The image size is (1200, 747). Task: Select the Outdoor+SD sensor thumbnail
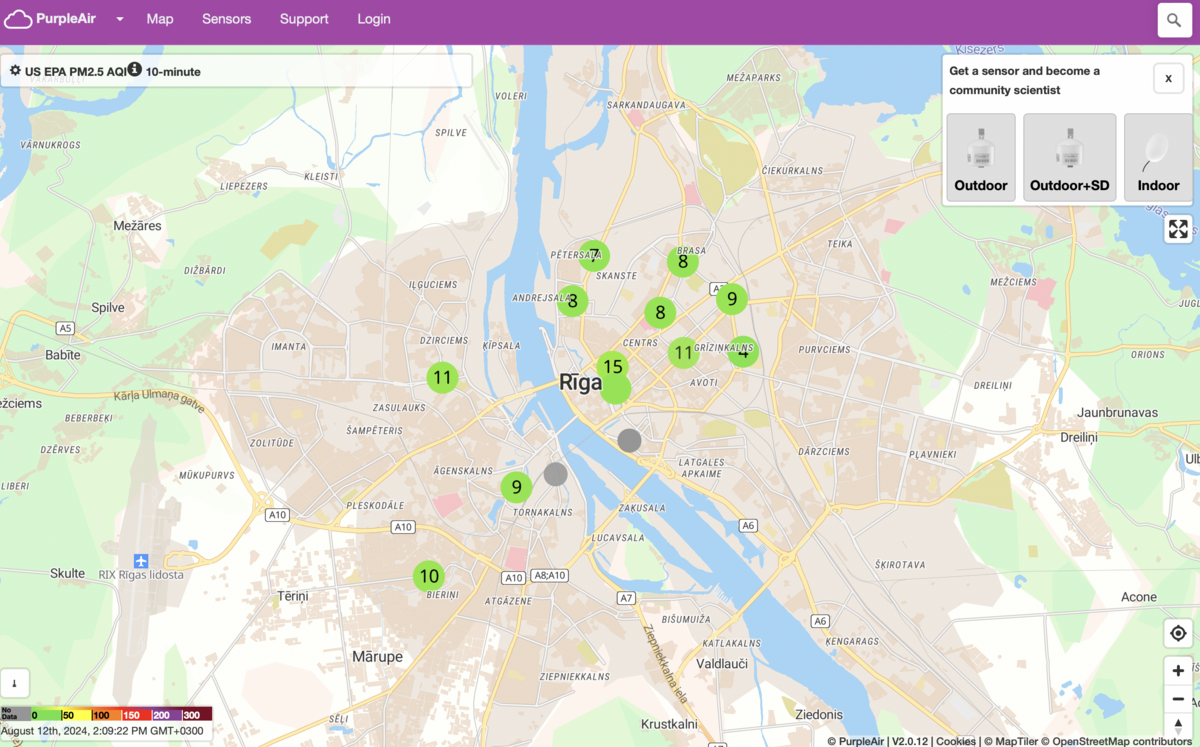click(x=1069, y=157)
